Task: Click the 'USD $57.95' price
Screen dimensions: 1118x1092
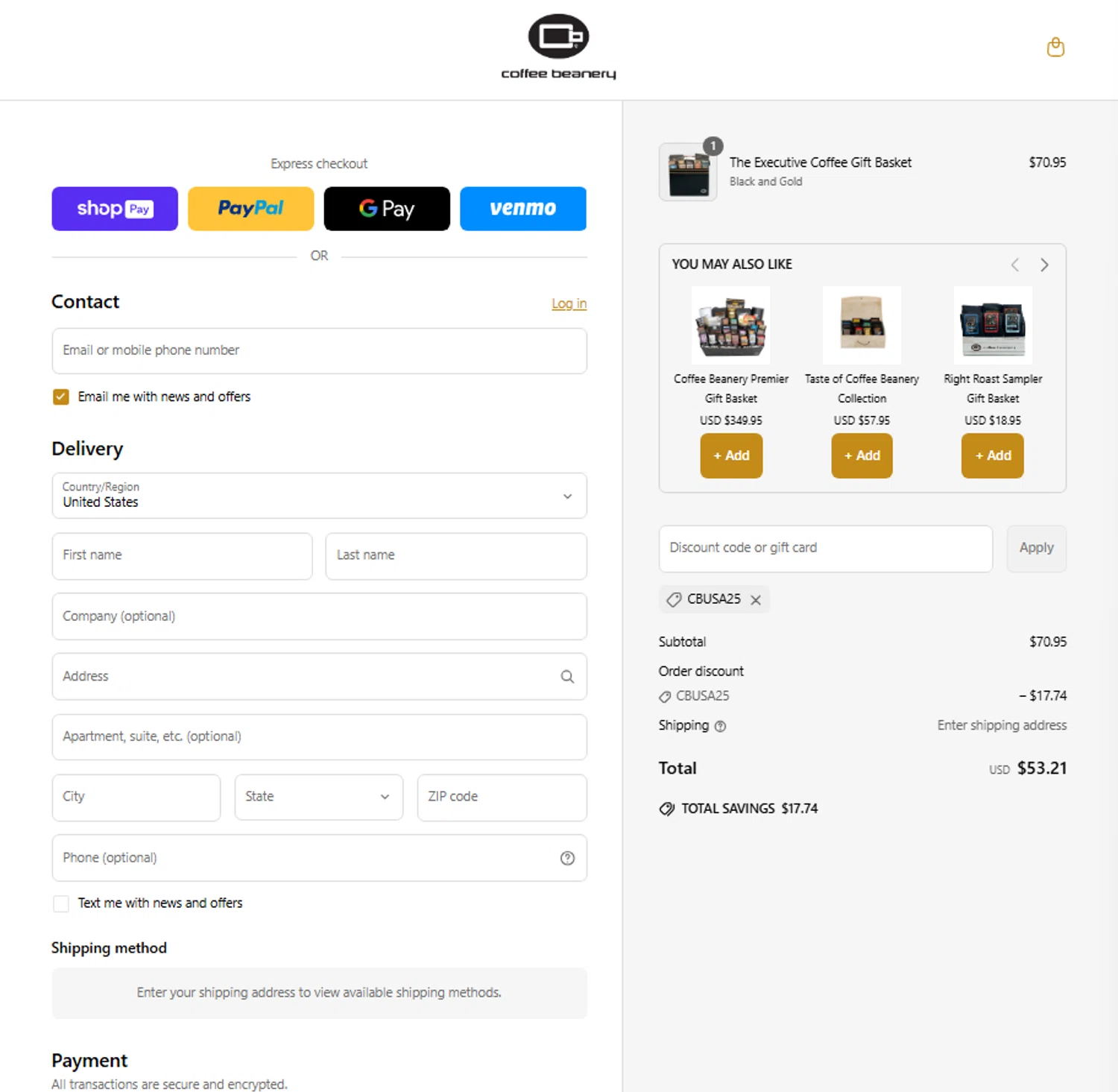Action: click(x=862, y=420)
